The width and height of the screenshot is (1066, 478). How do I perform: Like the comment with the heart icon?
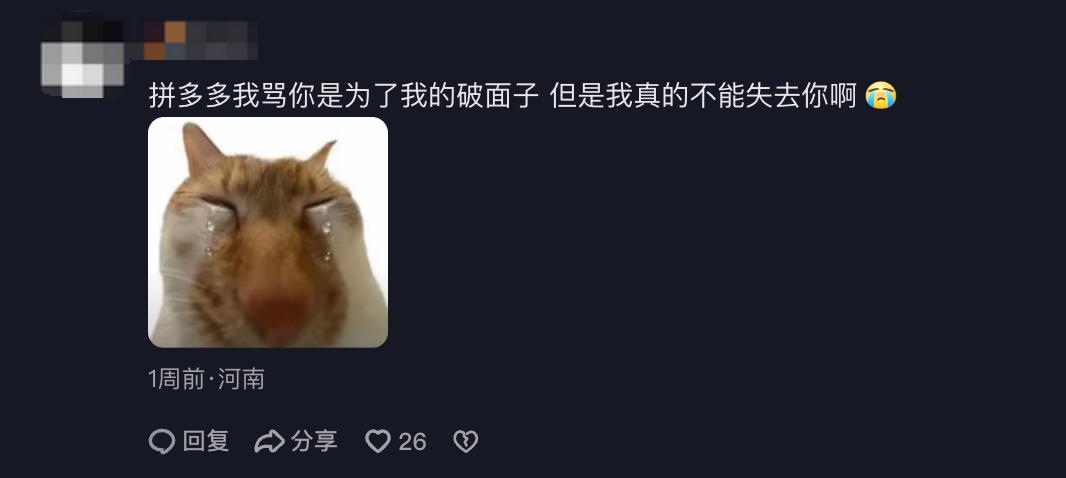coord(378,442)
